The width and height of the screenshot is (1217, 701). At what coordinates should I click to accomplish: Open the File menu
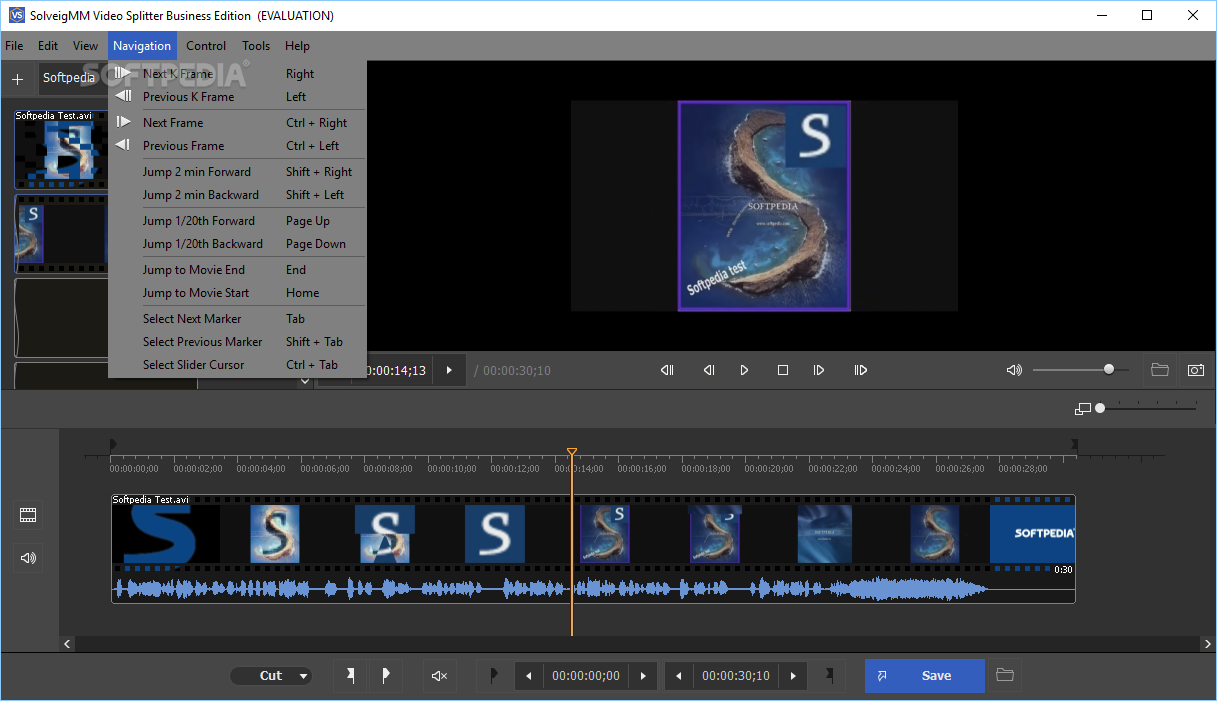point(14,46)
